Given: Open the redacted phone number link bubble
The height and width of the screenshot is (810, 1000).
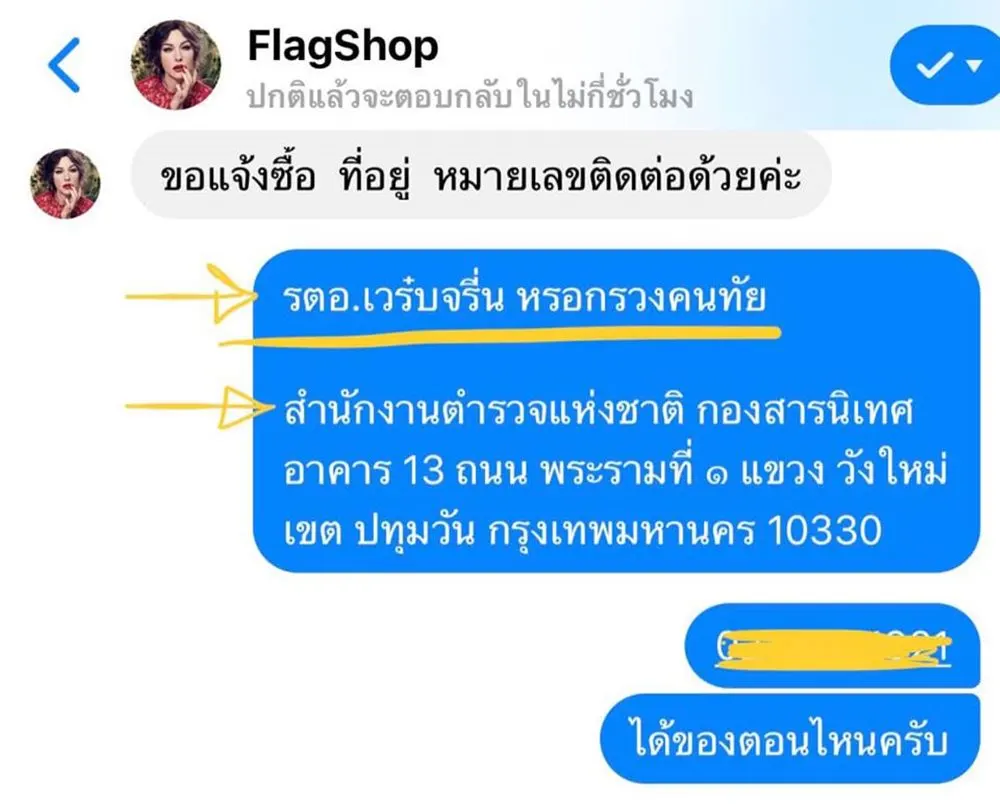Looking at the screenshot, I should pyautogui.click(x=832, y=645).
